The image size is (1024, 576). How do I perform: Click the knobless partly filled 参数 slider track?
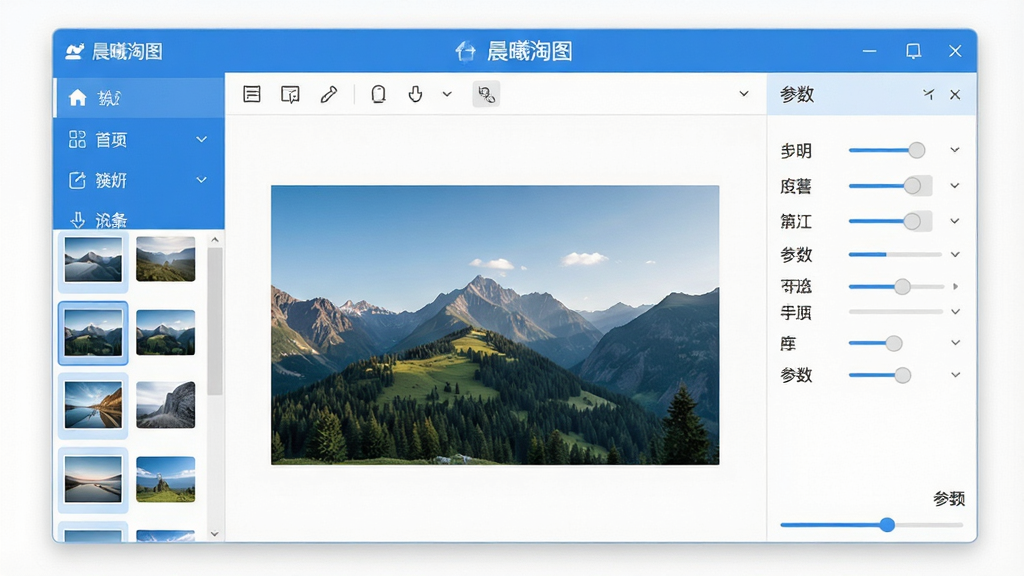click(895, 255)
